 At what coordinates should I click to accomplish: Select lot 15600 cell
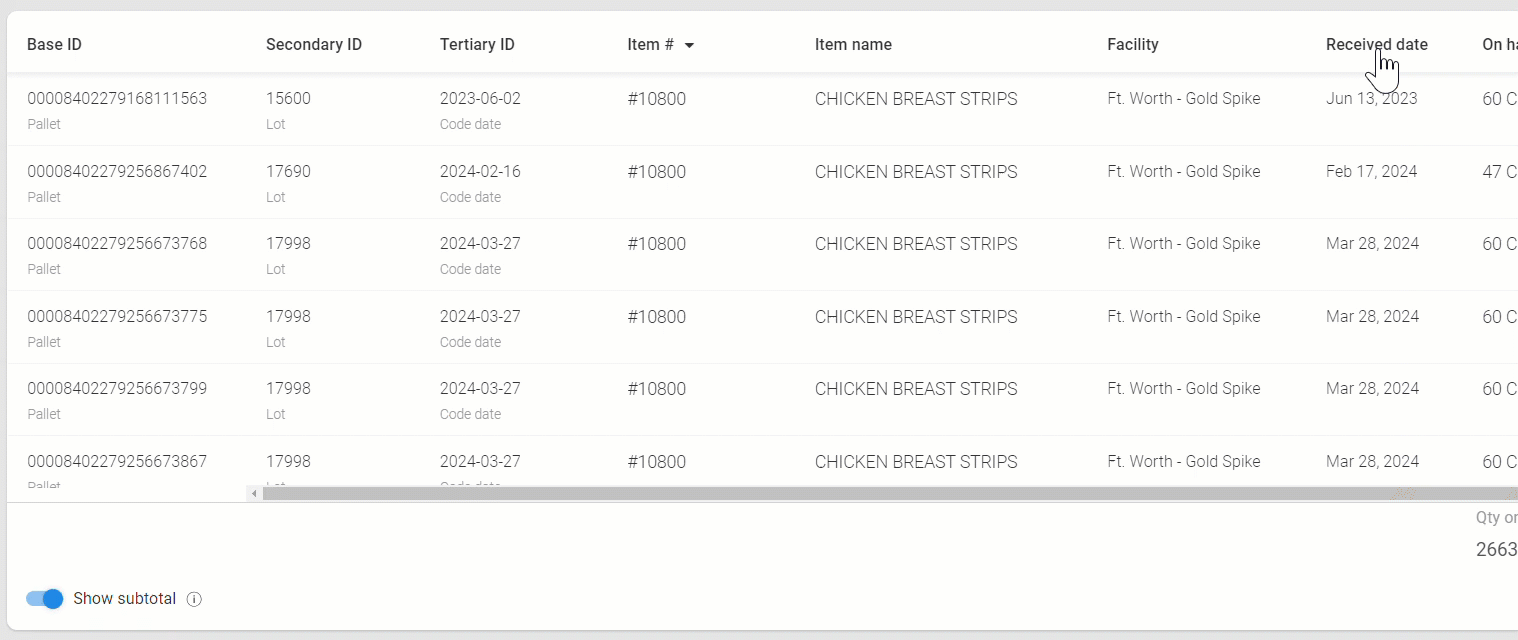tap(288, 99)
